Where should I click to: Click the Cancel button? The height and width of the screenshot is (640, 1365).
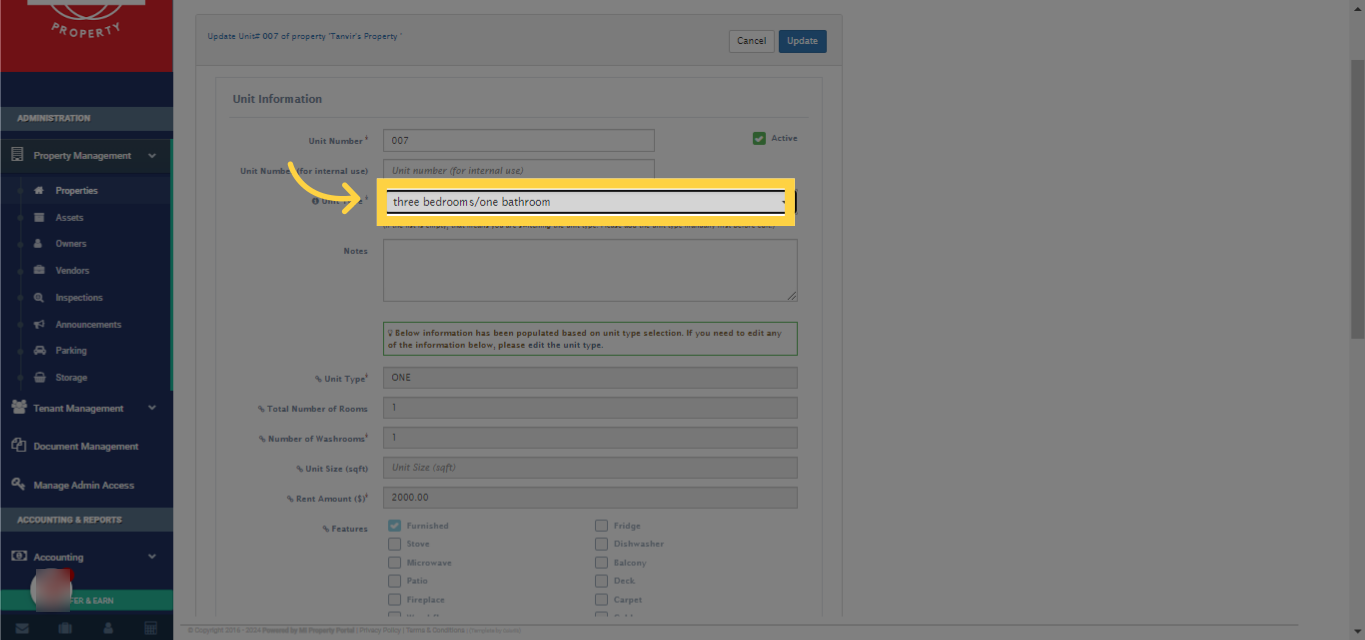point(752,41)
